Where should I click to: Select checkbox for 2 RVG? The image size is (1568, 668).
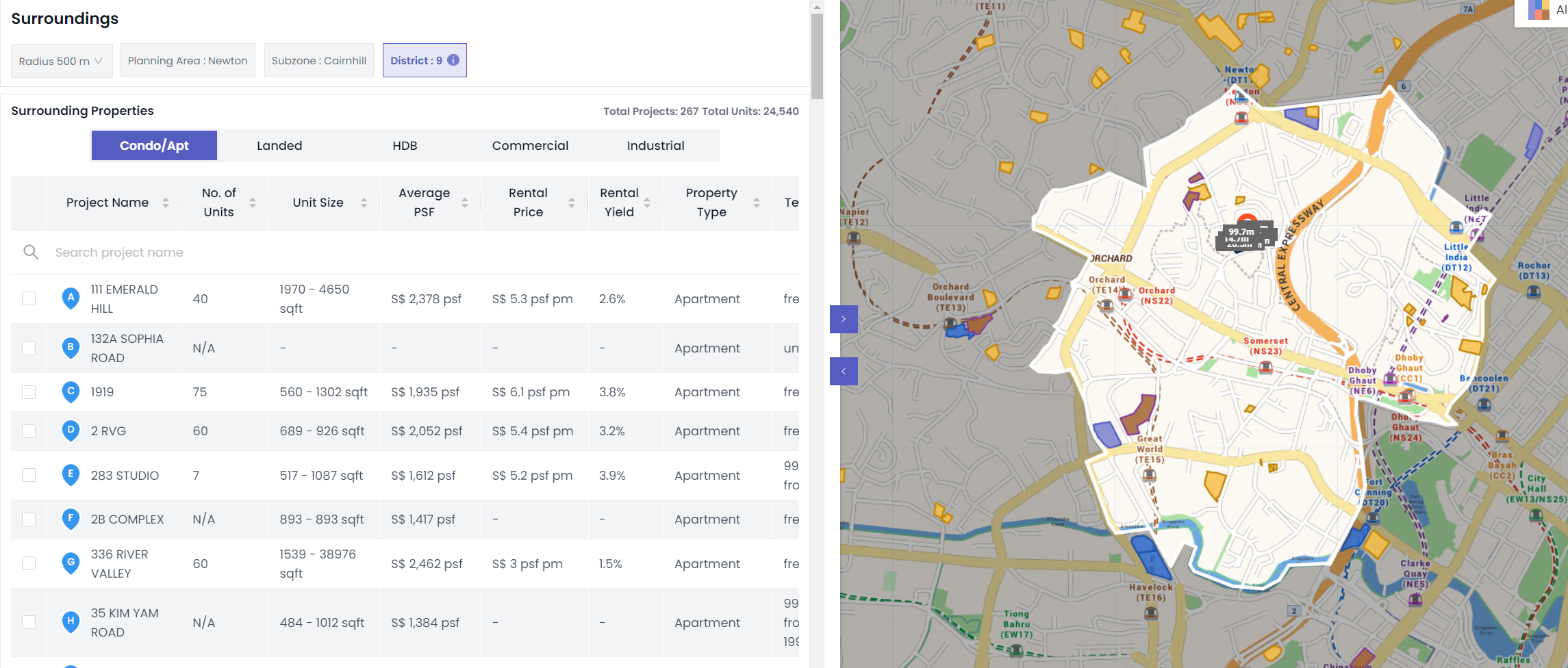pos(29,431)
